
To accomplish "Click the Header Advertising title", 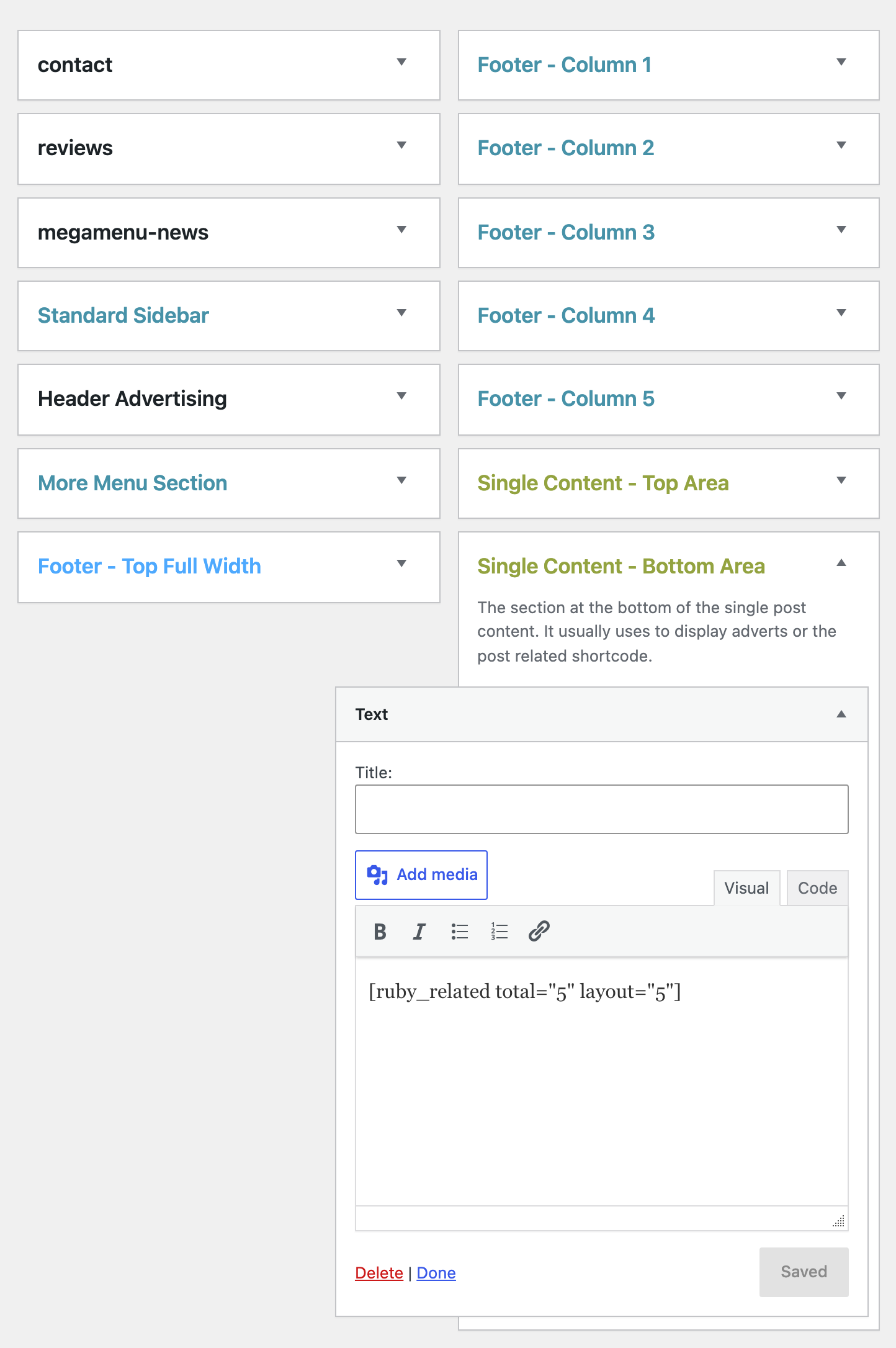I will point(132,399).
